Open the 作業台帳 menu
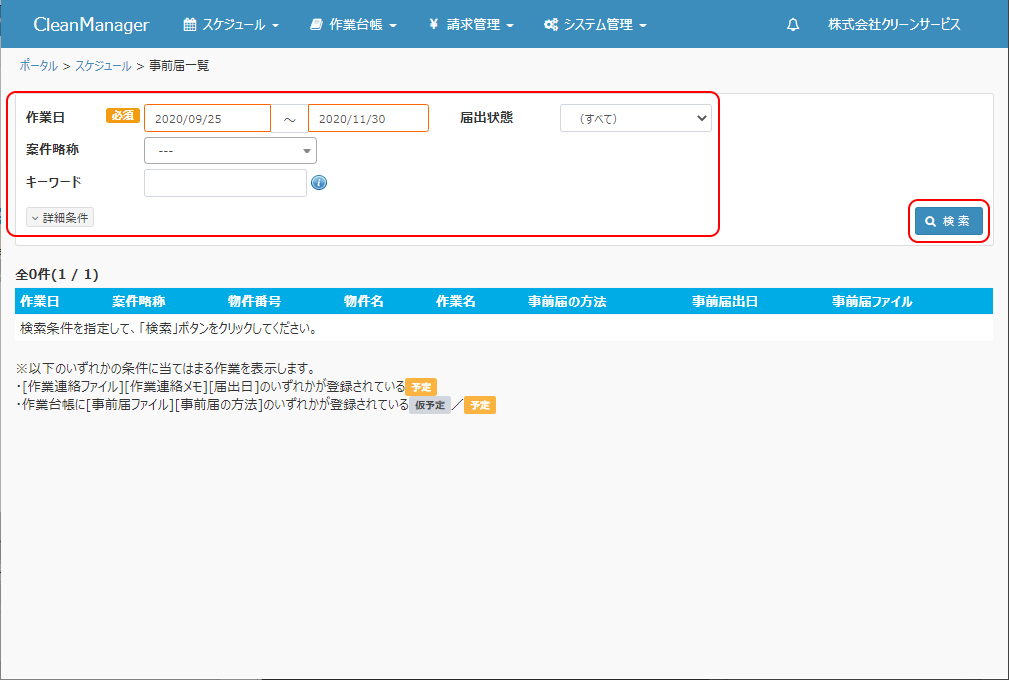This screenshot has height=680, width=1009. point(353,25)
